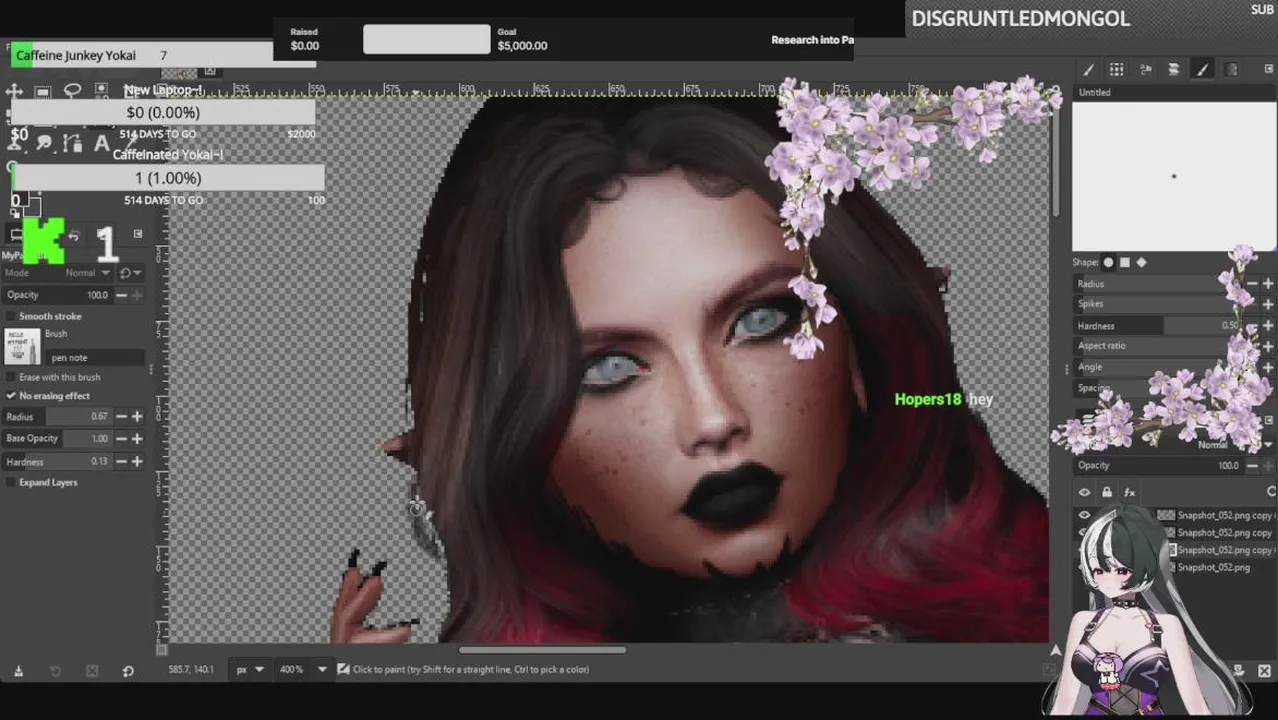Select the bottom Snapshot_052.png layer

tap(1212, 567)
